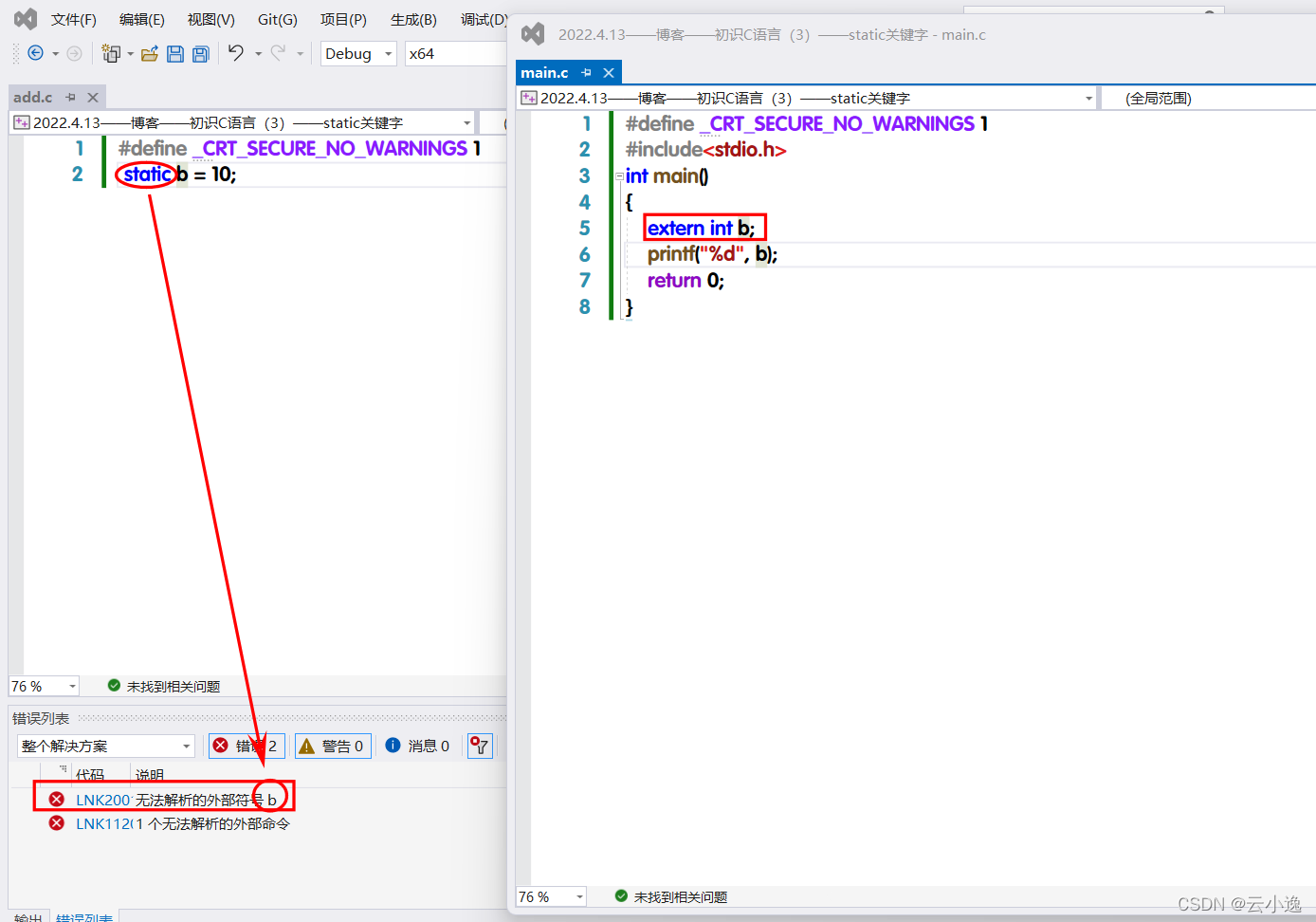Viewport: 1316px width, 922px height.
Task: Open the Debug configuration dropdown
Action: point(358,54)
